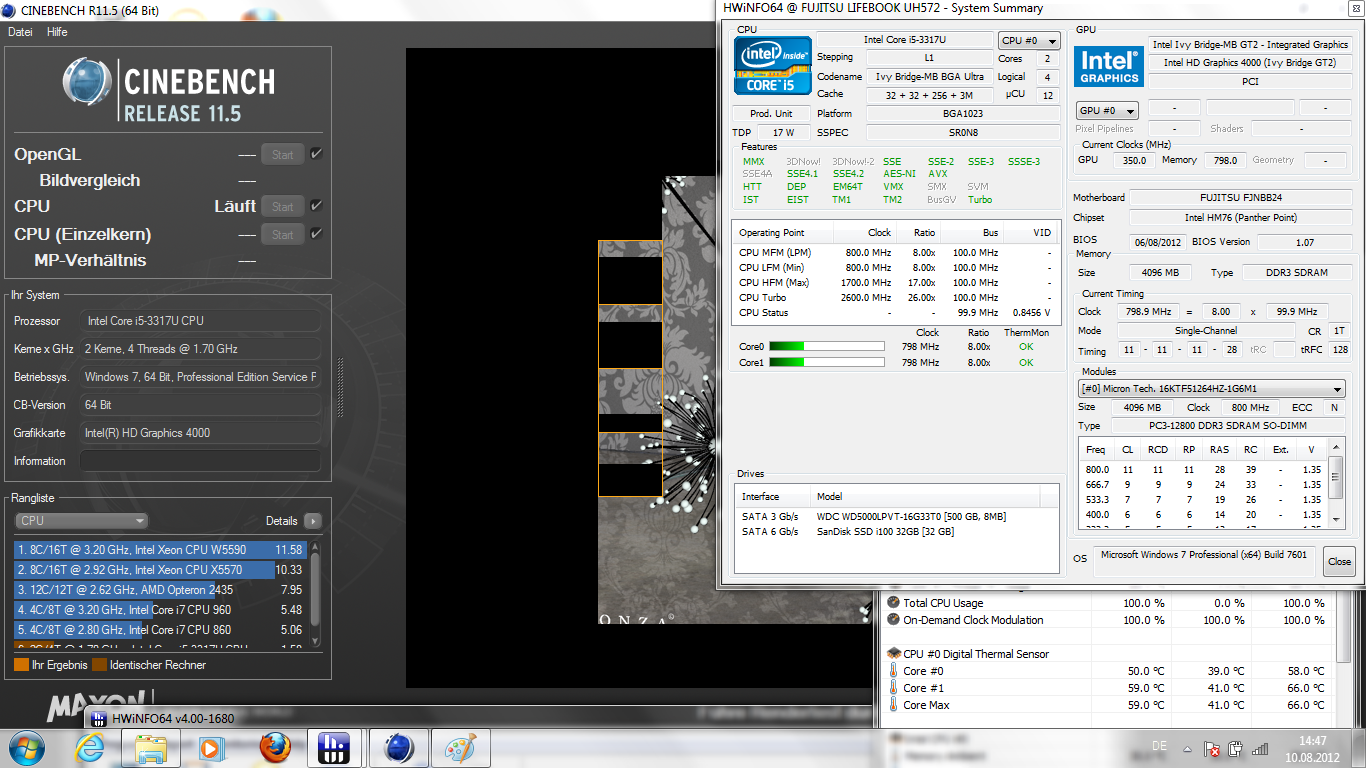Toggle the OpenGL test checkbox
The height and width of the screenshot is (768, 1366).
tap(316, 154)
